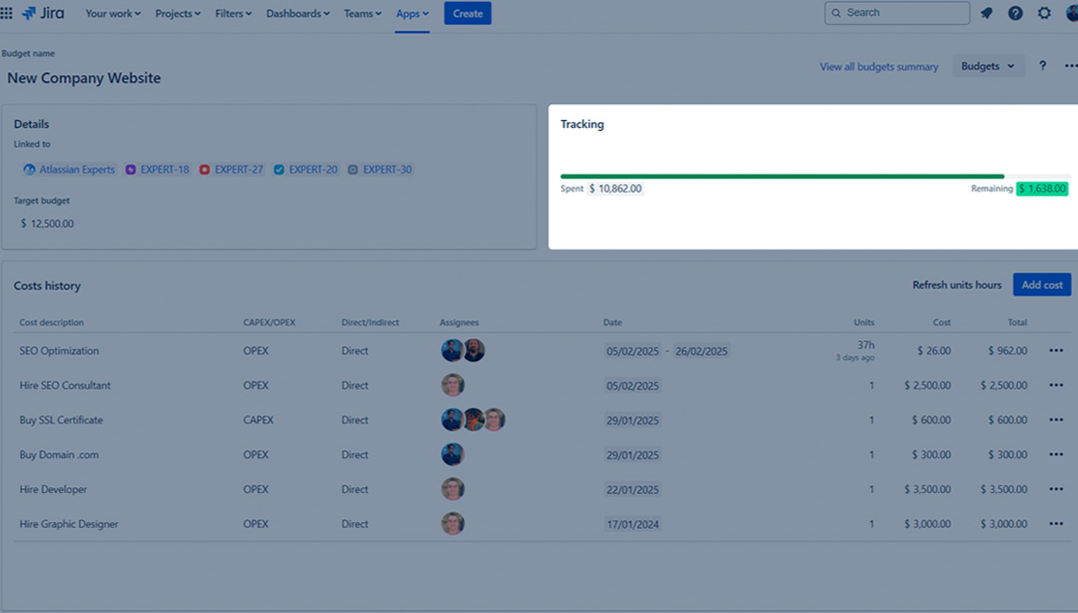Click the $ 962.00 total value
Screen dimensions: 1078x613
click(1008, 350)
